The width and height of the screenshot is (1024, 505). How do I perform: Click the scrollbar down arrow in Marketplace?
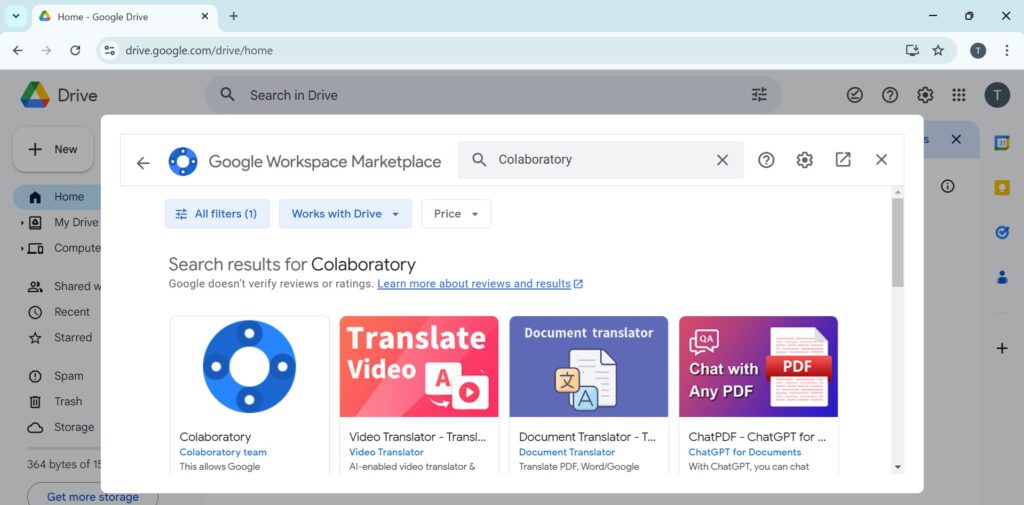click(897, 467)
